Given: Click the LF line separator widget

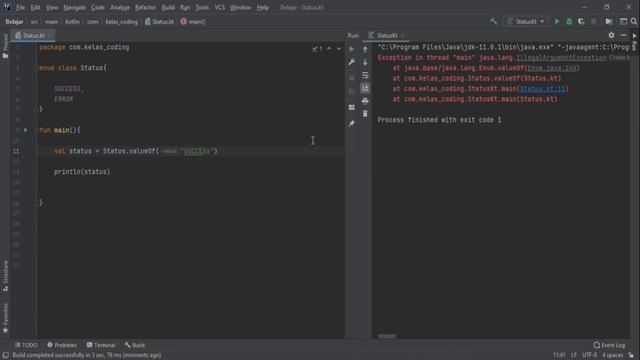Looking at the screenshot, I should point(574,355).
